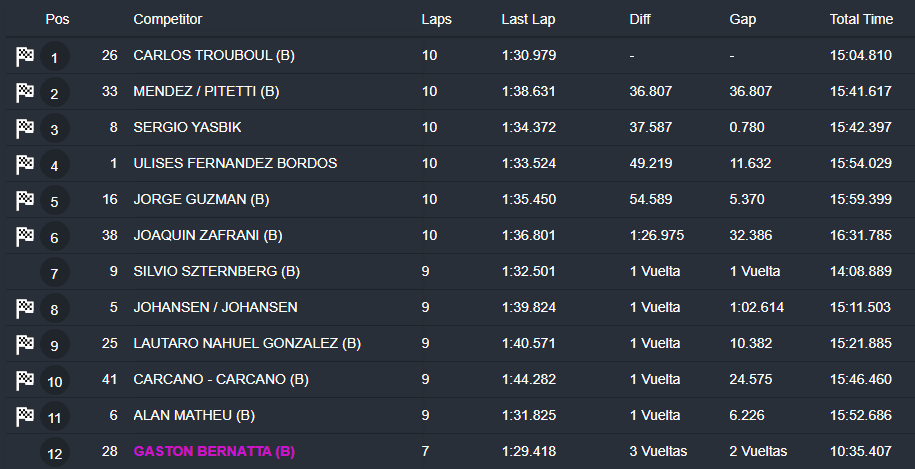The height and width of the screenshot is (469, 915).
Task: Sort by the Pos column header
Action: coord(57,19)
